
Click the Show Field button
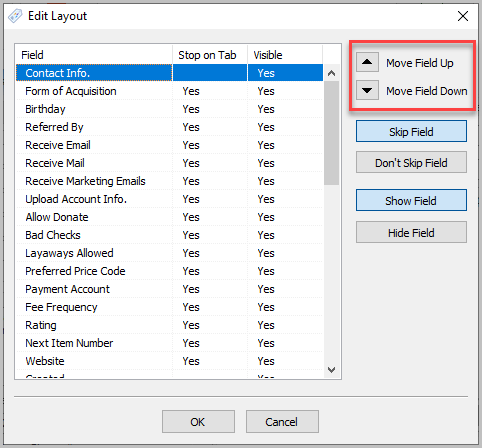coord(411,200)
